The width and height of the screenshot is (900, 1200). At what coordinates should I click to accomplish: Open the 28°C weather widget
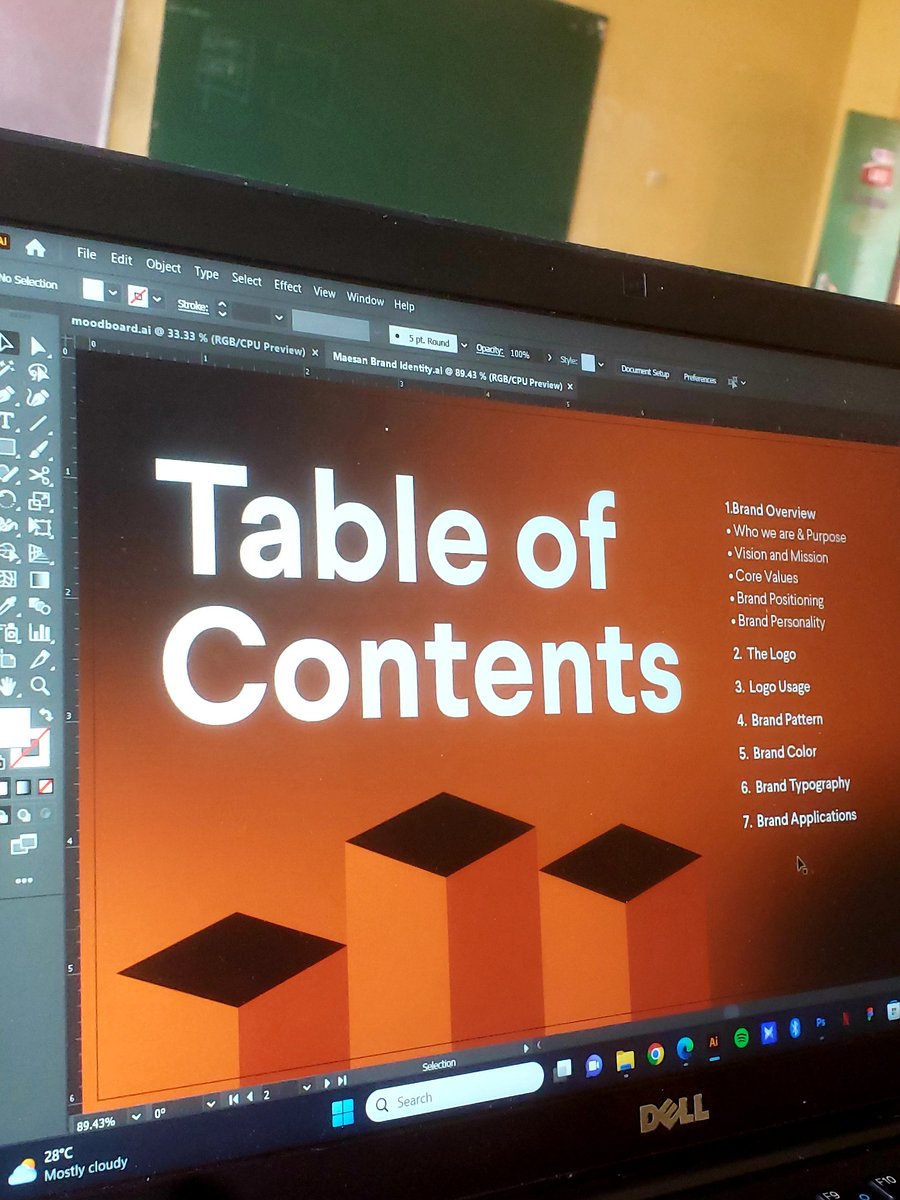tap(68, 1162)
